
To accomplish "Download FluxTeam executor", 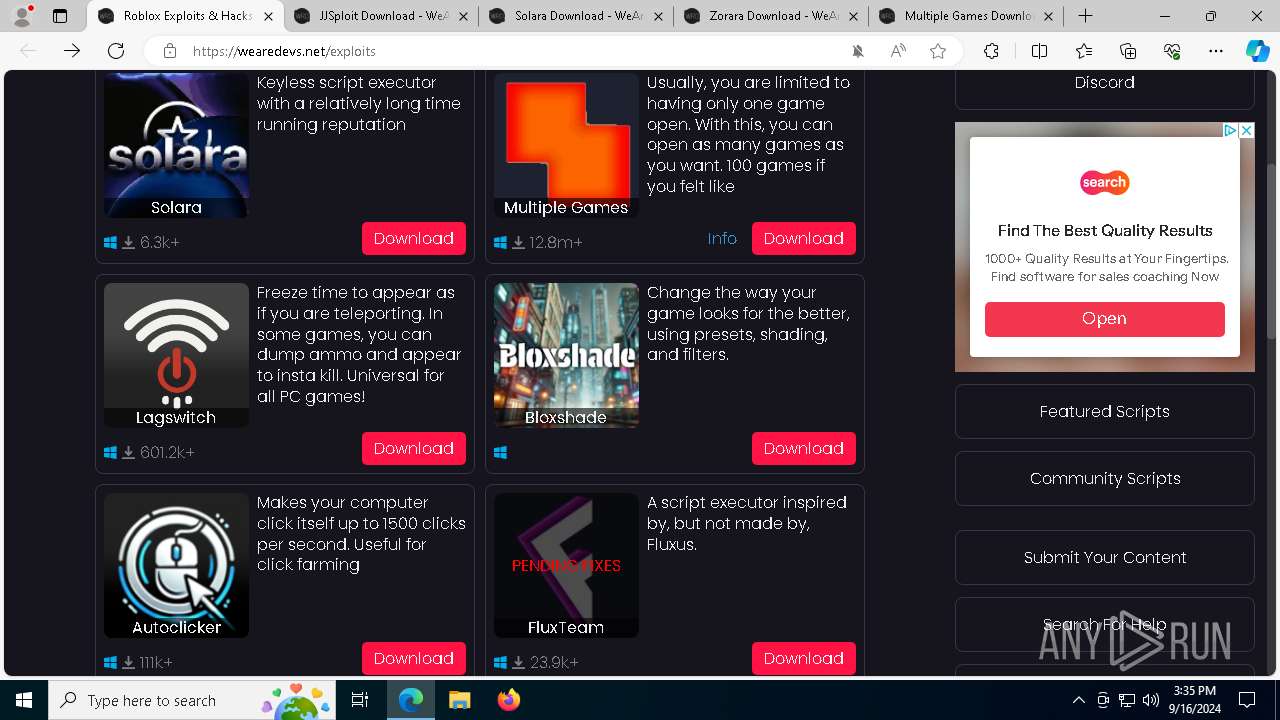I will click(804, 659).
